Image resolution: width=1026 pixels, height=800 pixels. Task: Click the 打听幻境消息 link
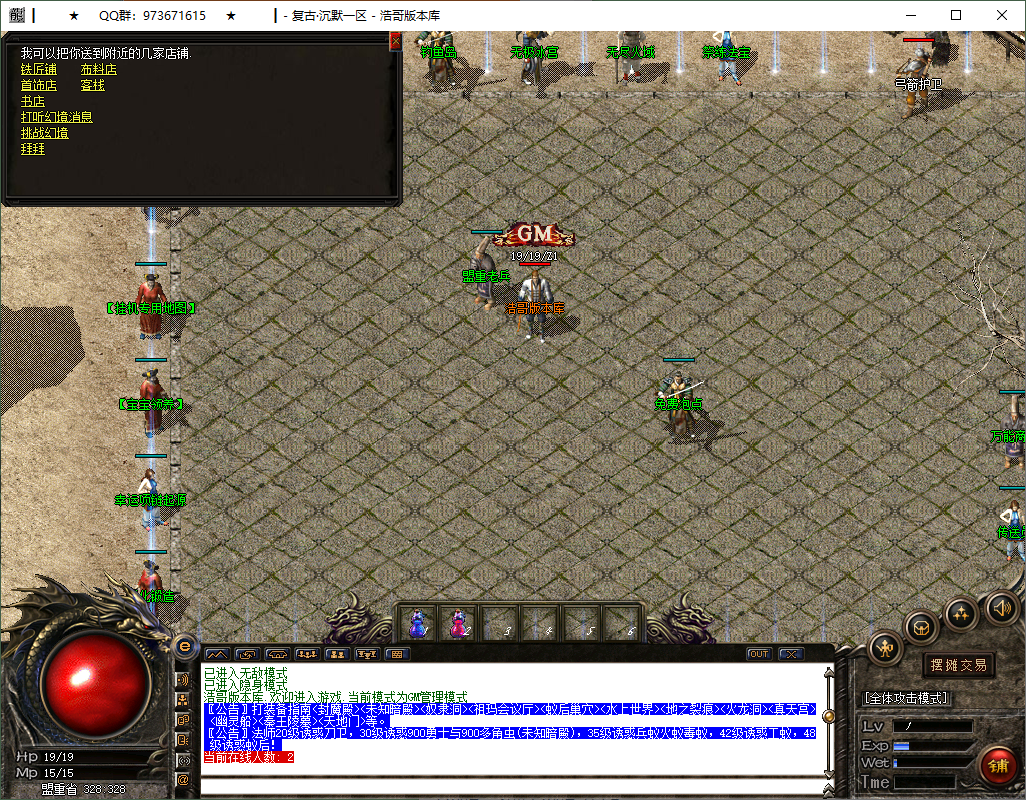click(57, 117)
